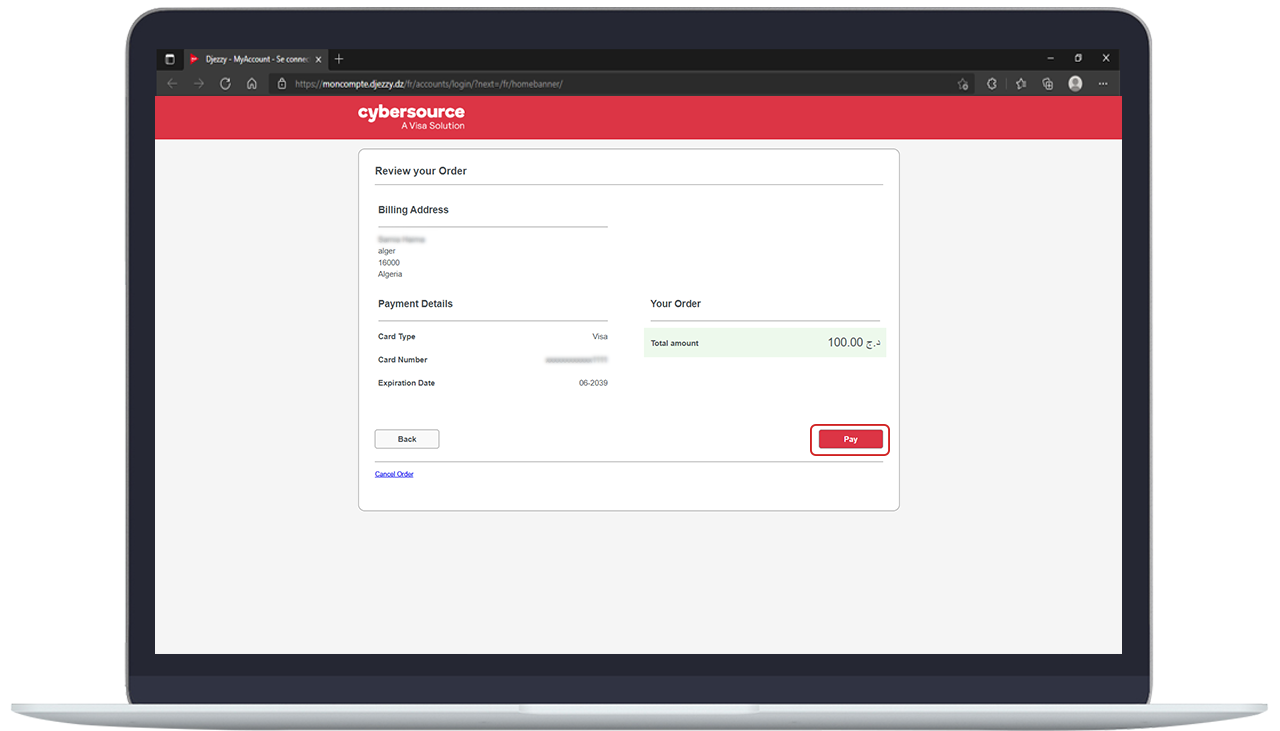Minimize the browser window
Image resolution: width=1280 pixels, height=731 pixels.
click(1050, 58)
